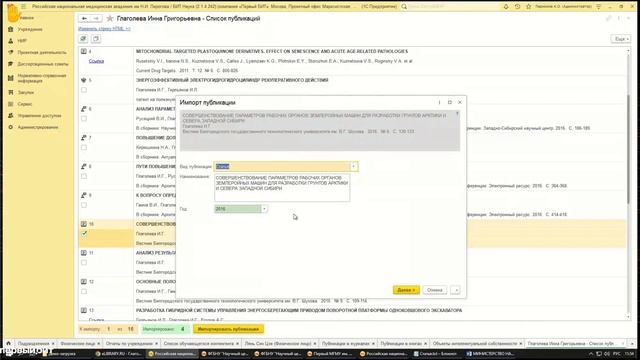Check the checkbox for publication 7
The width and height of the screenshot is (640, 360).
coord(84,147)
